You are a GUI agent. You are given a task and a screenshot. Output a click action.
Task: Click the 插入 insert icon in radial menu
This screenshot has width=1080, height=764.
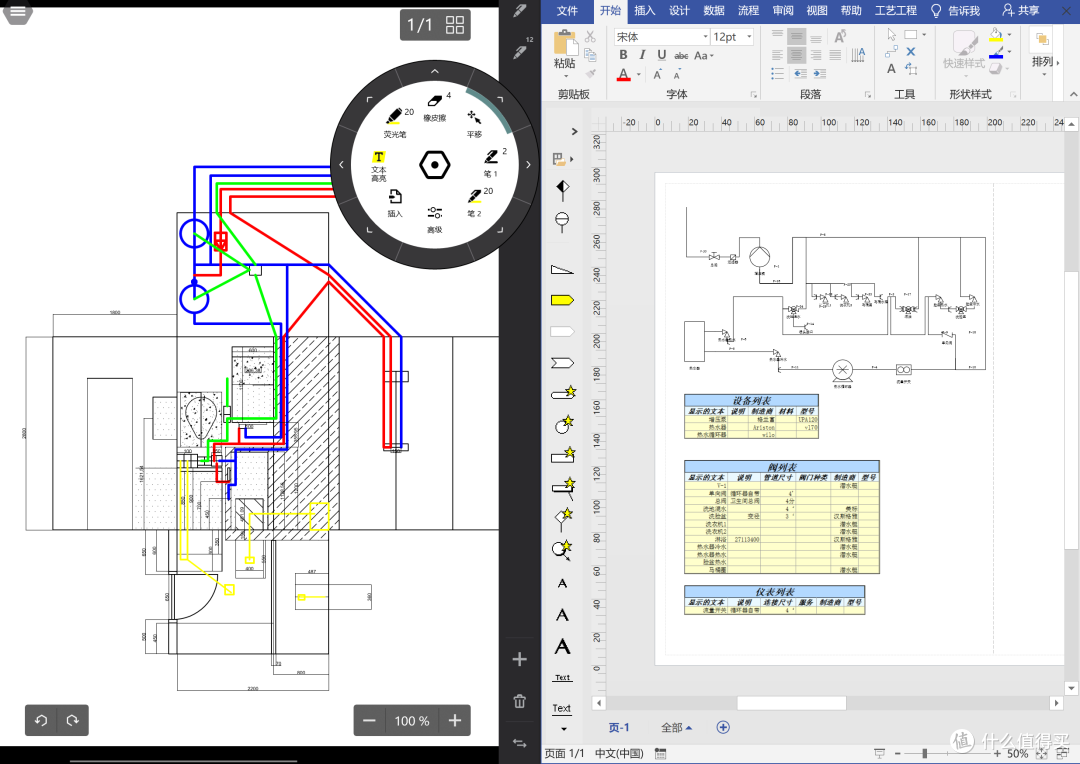395,203
